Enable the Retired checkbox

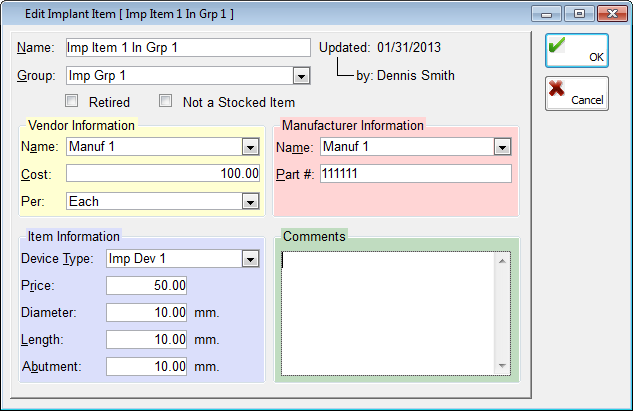click(72, 101)
